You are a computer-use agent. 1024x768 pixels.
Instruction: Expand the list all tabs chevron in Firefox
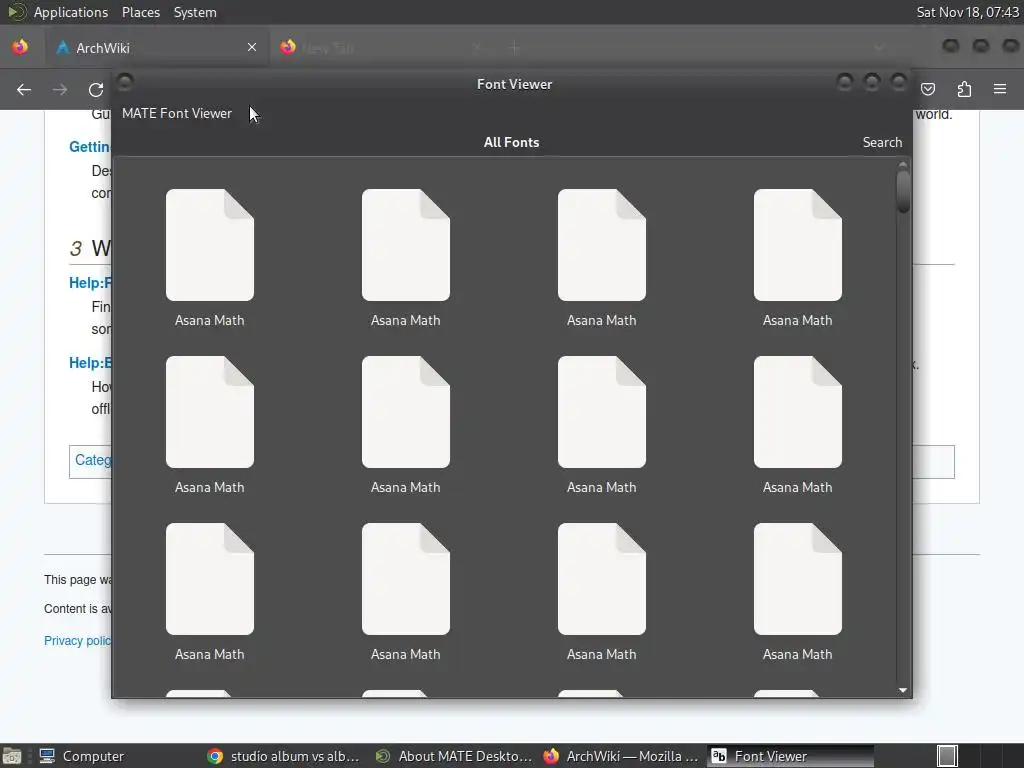[x=879, y=48]
